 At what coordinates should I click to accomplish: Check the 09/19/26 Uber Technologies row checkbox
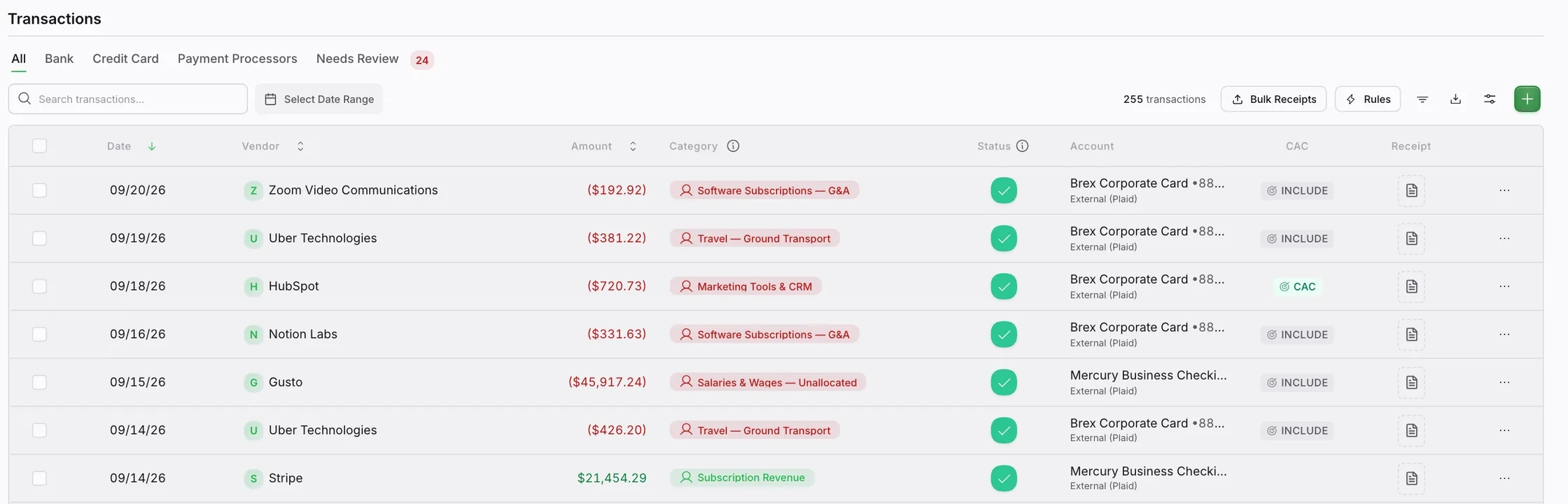tap(39, 239)
